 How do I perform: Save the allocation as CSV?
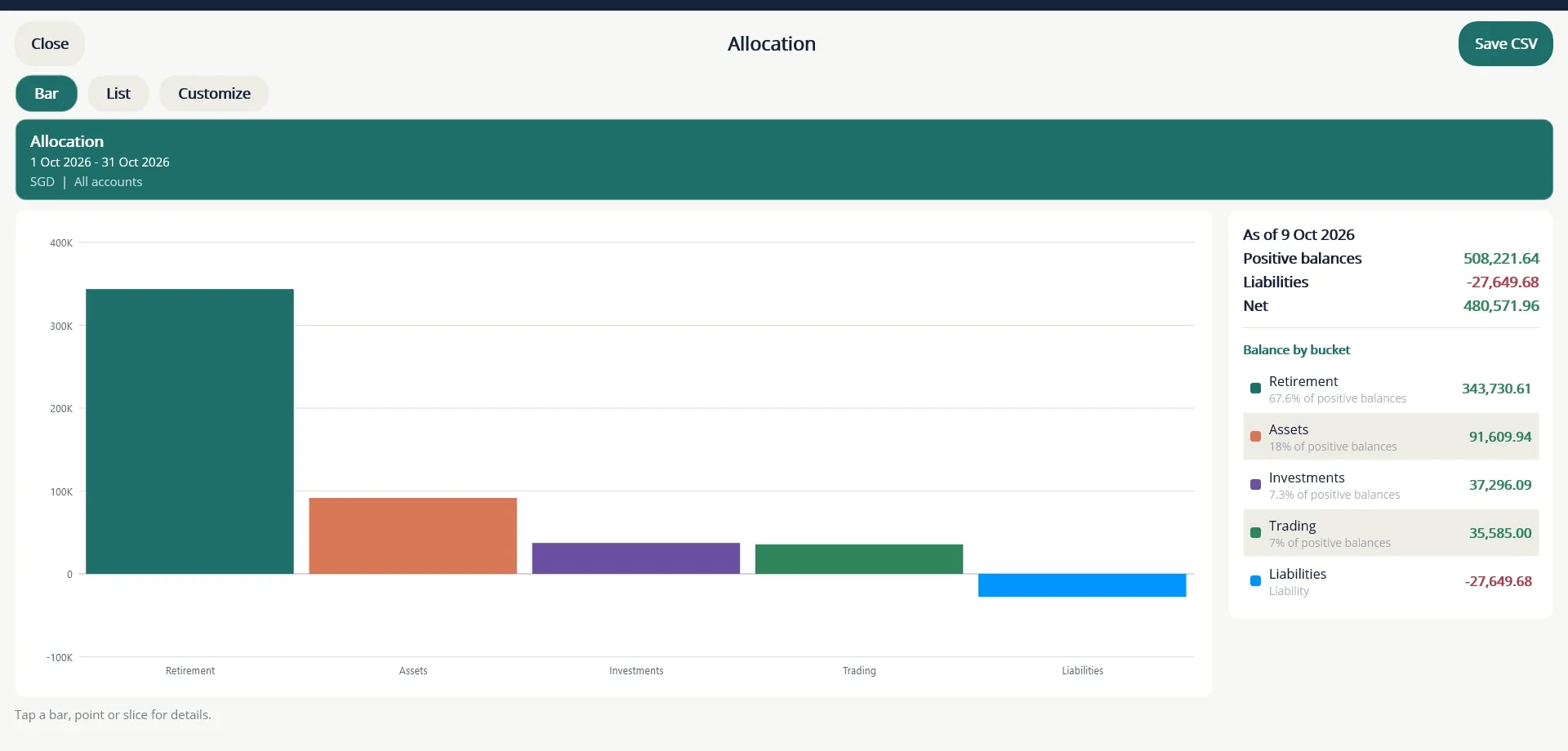[1505, 44]
